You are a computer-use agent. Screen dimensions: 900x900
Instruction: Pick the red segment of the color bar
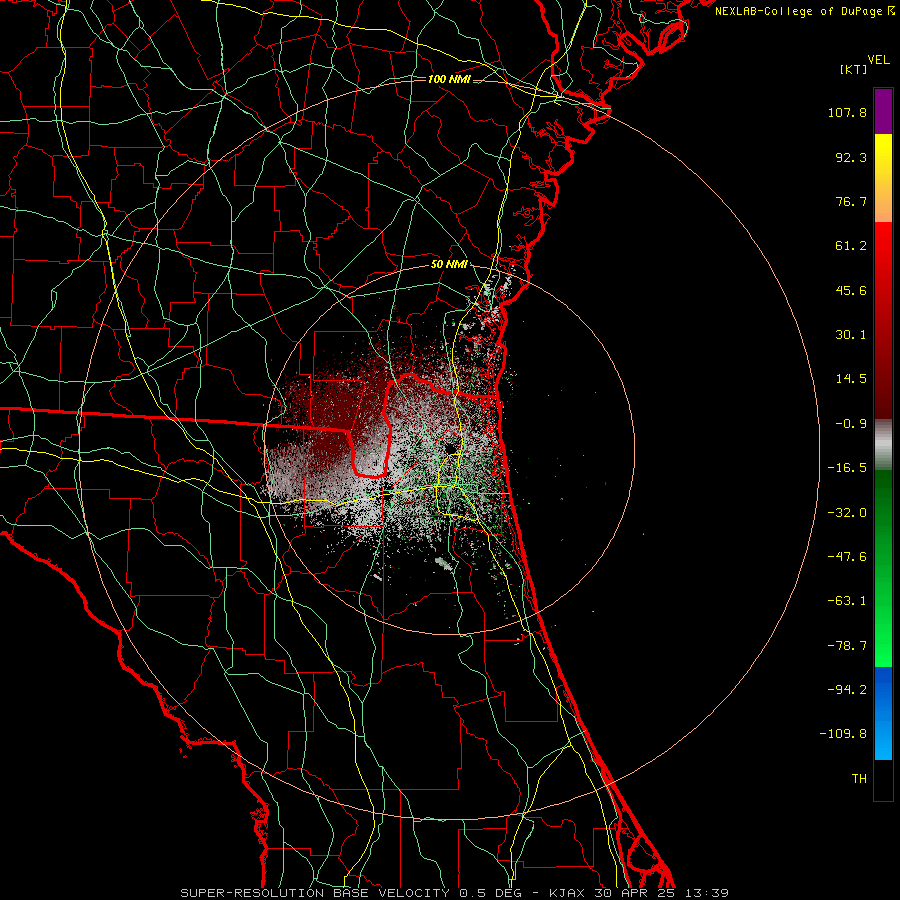pyautogui.click(x=883, y=320)
